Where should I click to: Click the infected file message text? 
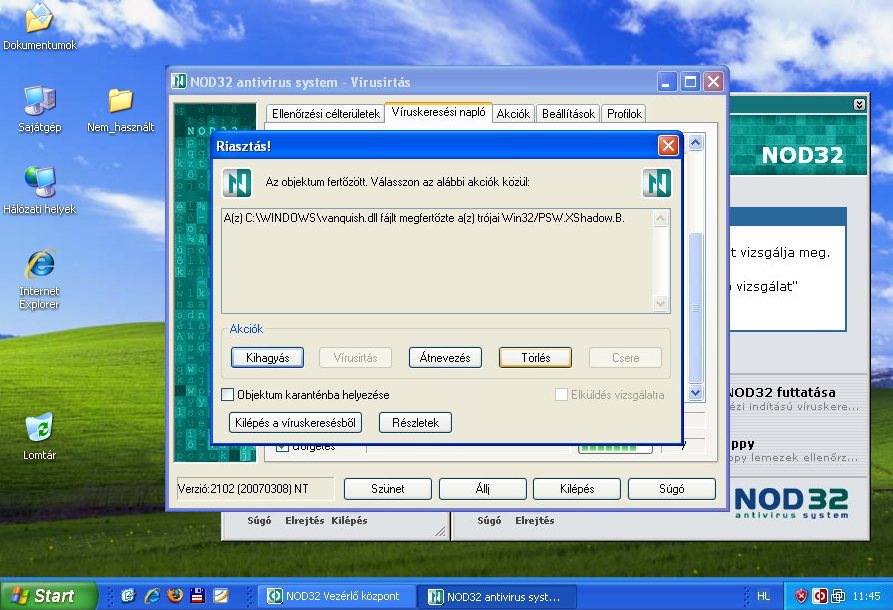[424, 218]
